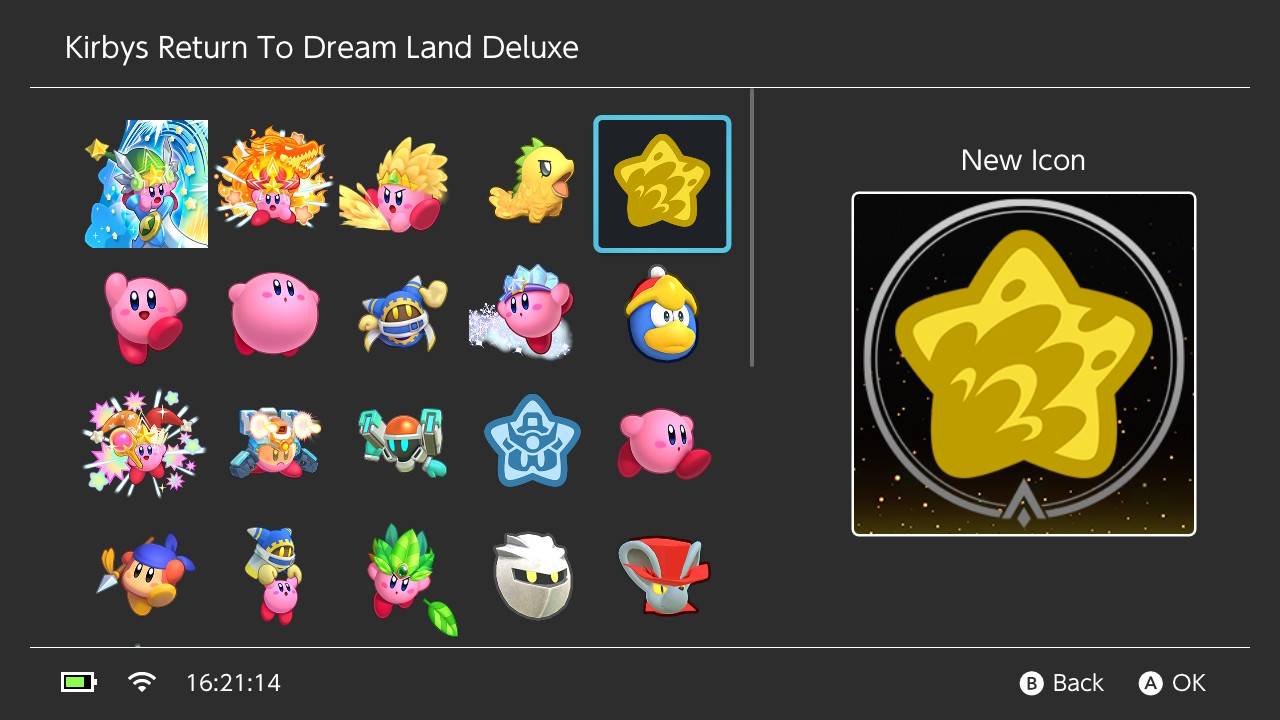Pick the Ice Kirby with crystal crown
This screenshot has height=720, width=1280.
click(x=520, y=311)
